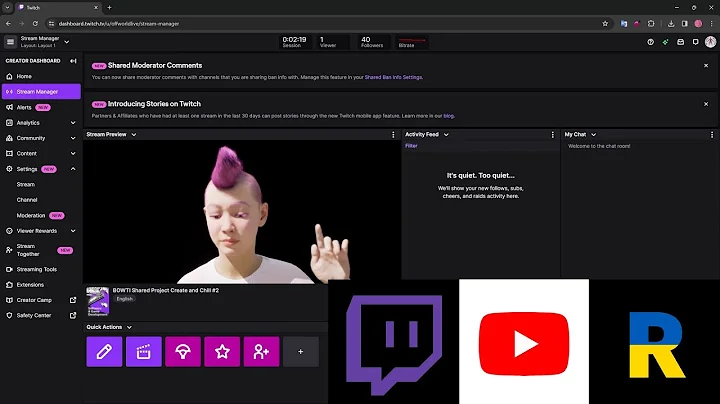Open Moderation settings sub-item
This screenshot has height=404, width=720.
point(31,215)
